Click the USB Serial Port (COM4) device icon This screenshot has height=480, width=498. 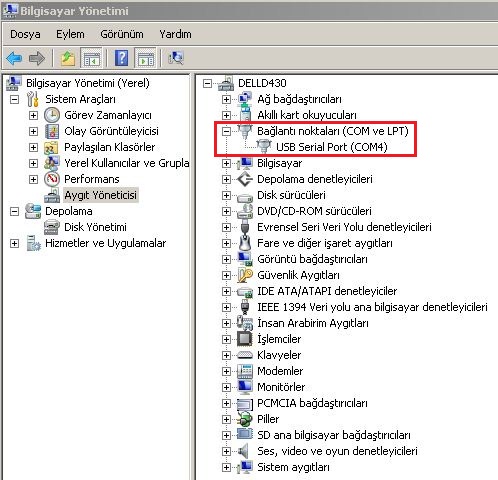click(264, 146)
